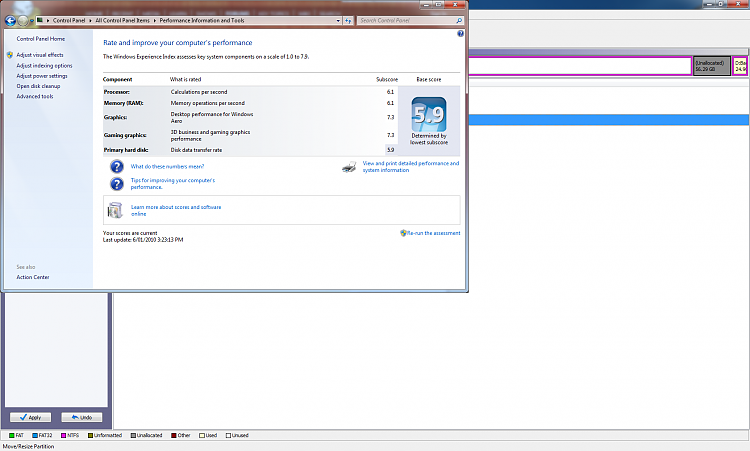Select the Unallocated partition block
The height and width of the screenshot is (451, 750).
pos(712,66)
